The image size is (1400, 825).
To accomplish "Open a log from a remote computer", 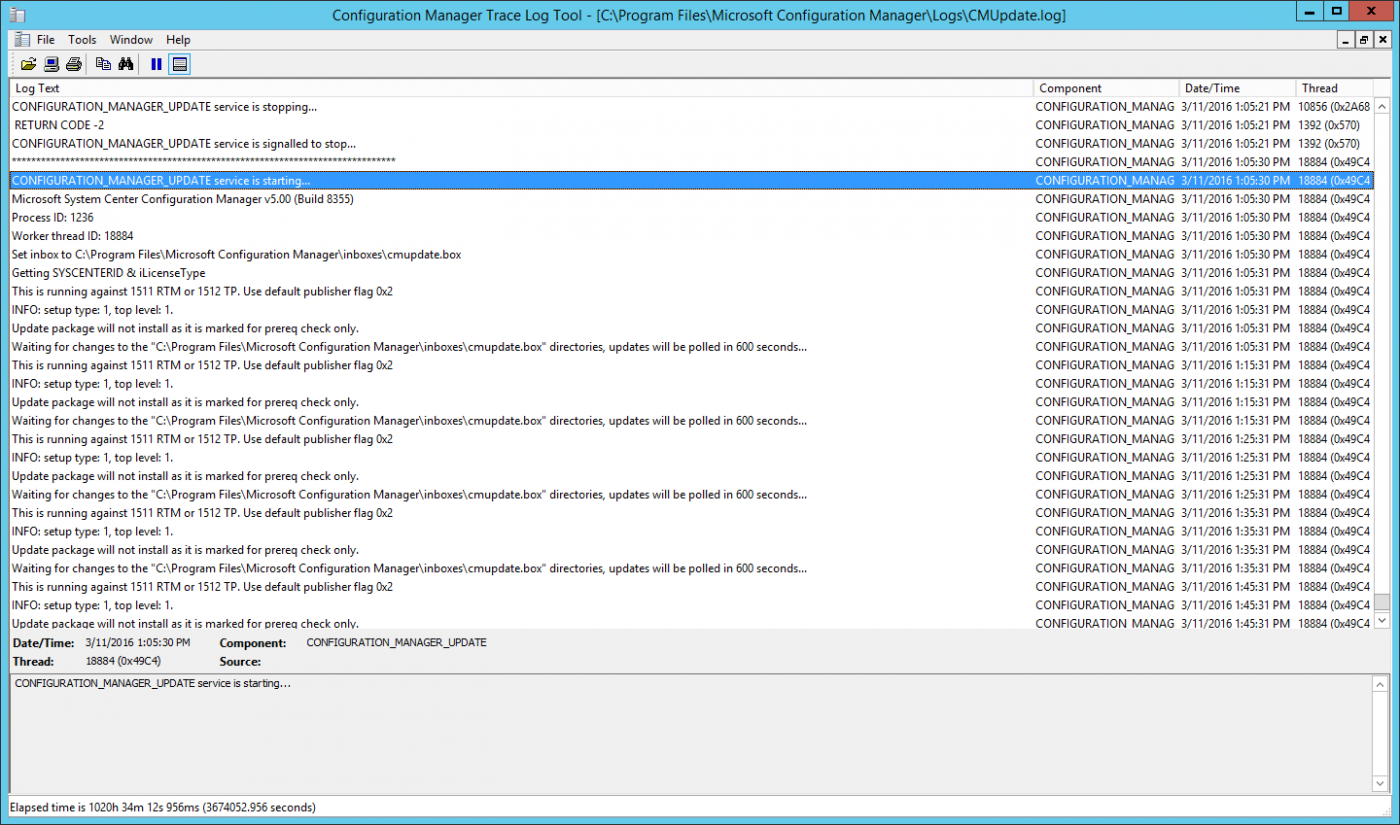I will [x=50, y=63].
